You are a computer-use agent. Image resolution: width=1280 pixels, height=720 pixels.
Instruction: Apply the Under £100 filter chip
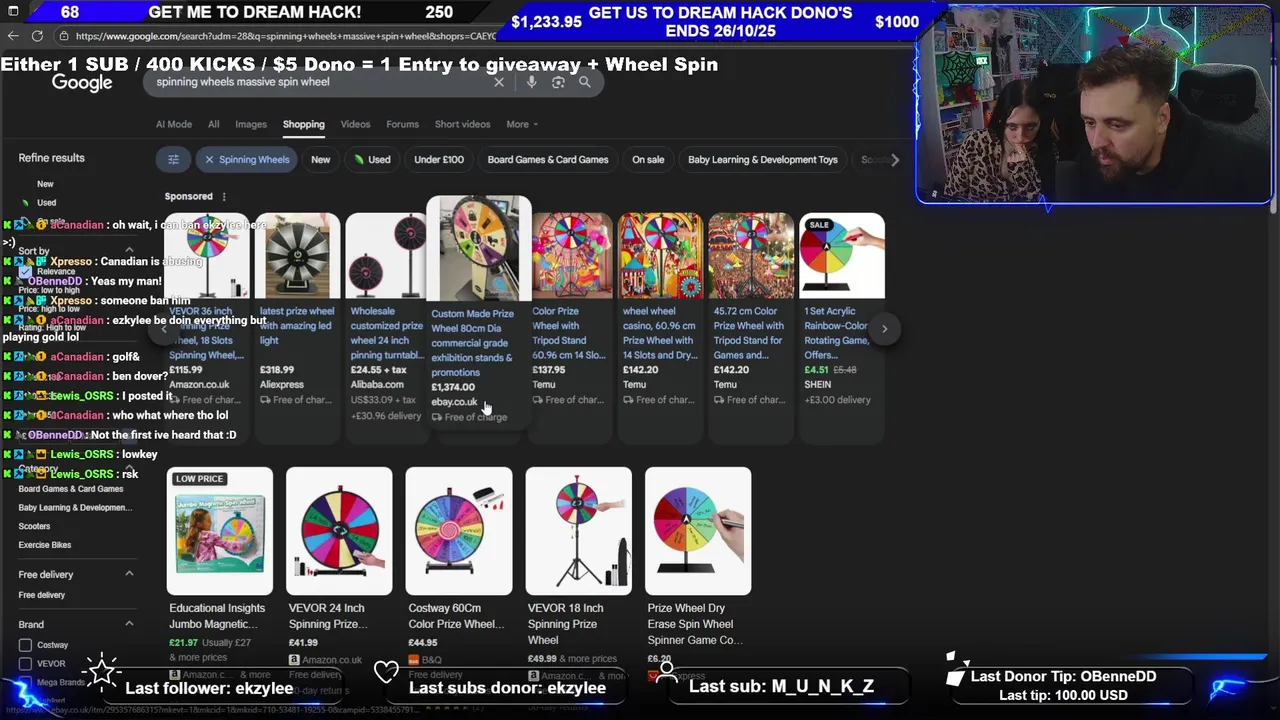coord(439,159)
